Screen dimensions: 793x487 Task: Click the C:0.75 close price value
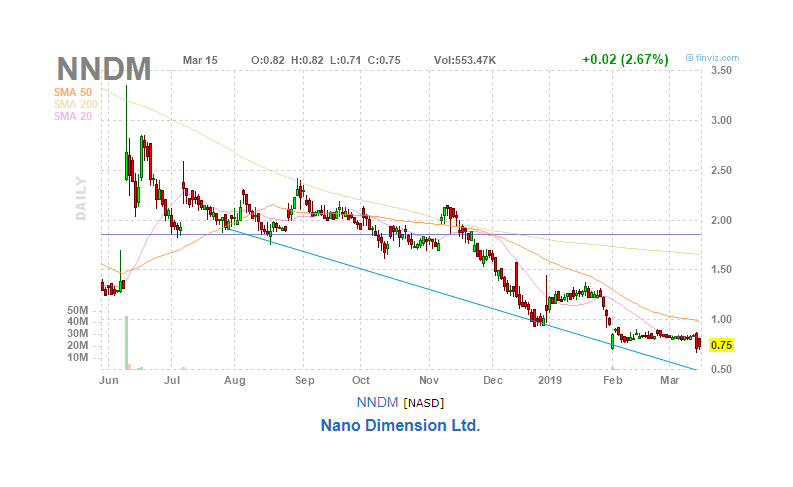[384, 60]
